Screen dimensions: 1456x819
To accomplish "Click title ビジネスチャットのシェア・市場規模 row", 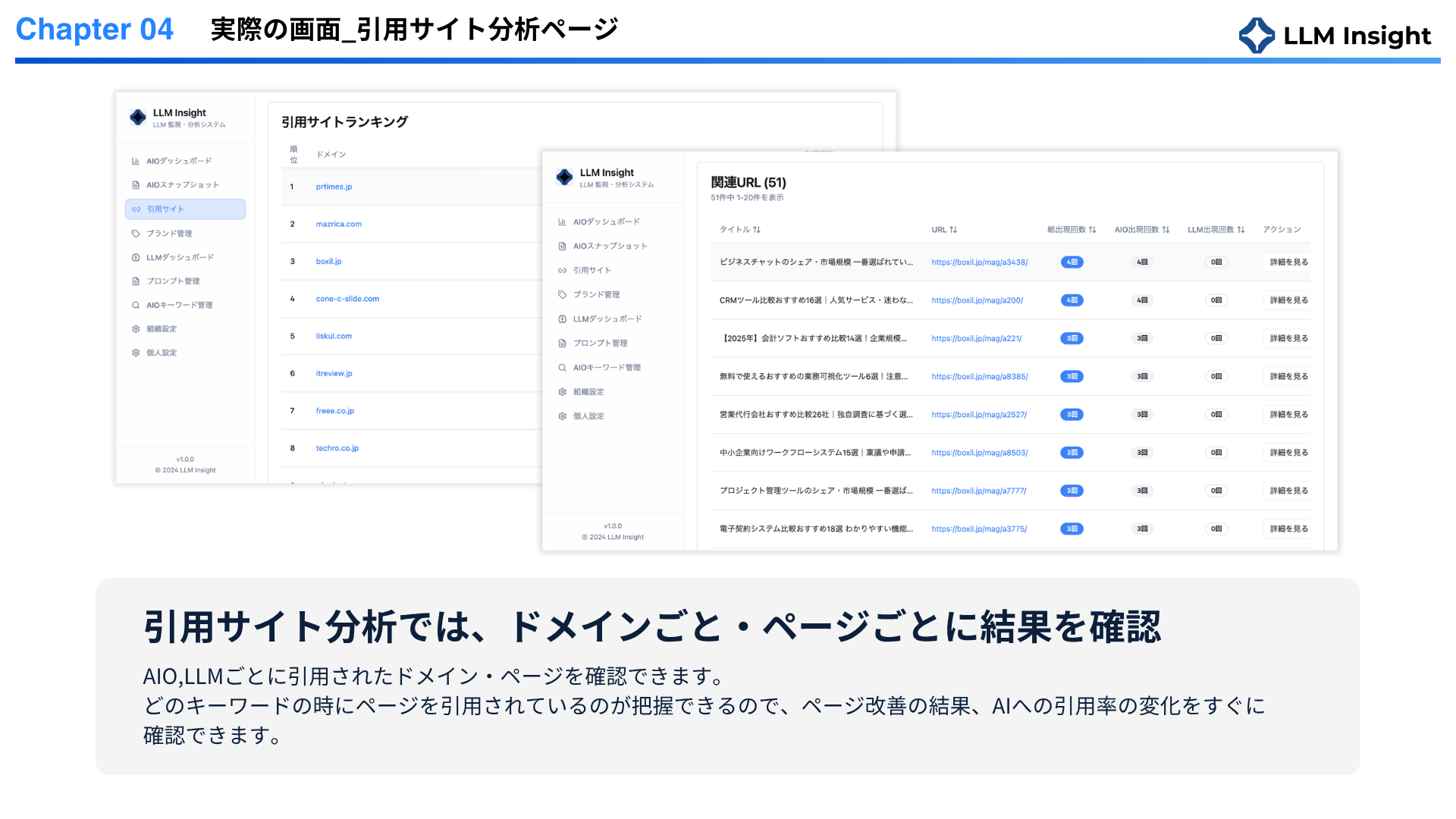I will [816, 262].
